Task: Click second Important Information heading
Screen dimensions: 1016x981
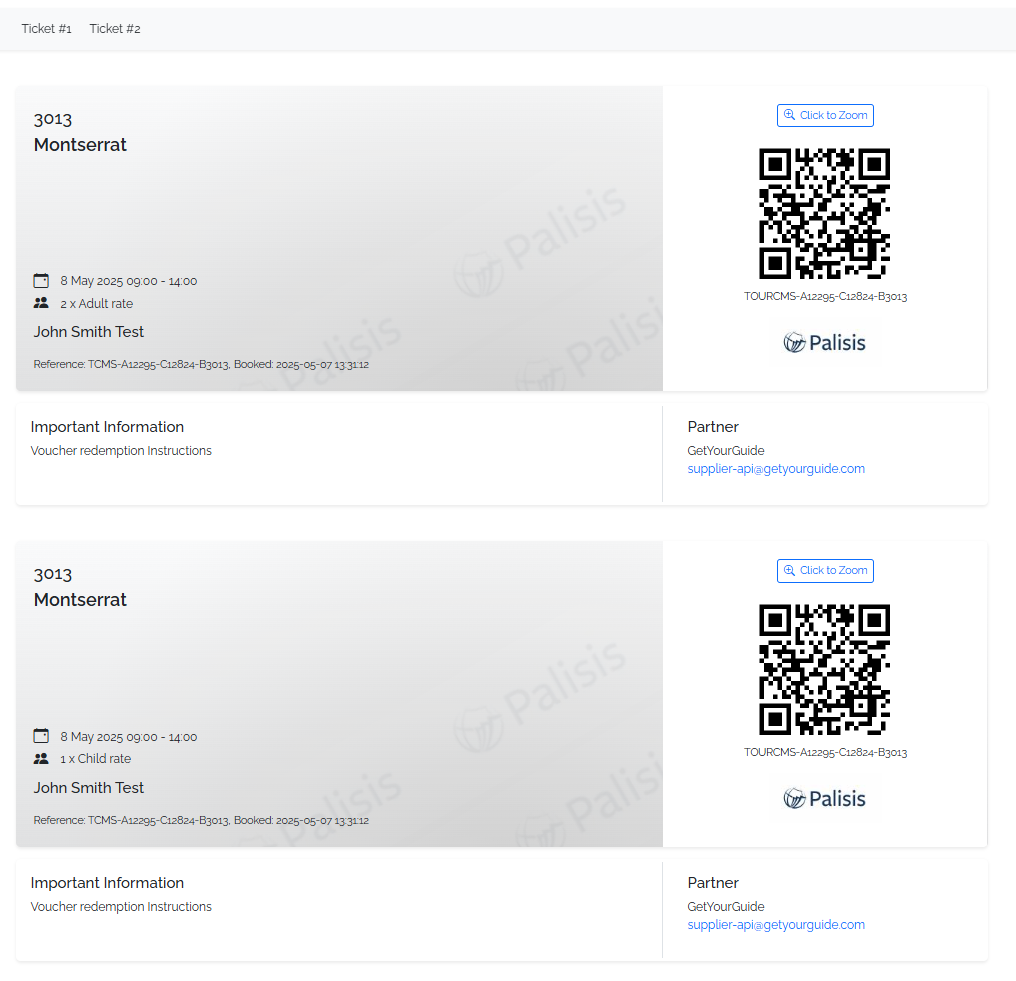Action: (107, 883)
